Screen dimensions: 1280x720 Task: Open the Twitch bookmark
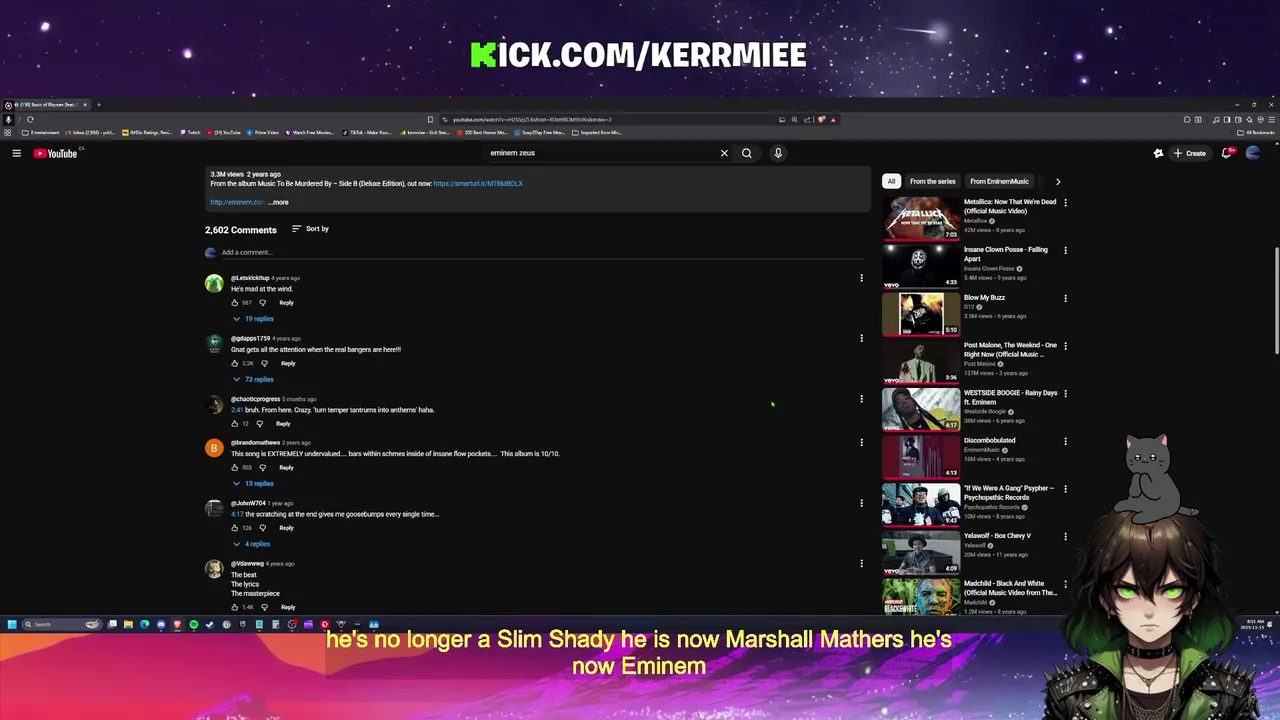[191, 133]
